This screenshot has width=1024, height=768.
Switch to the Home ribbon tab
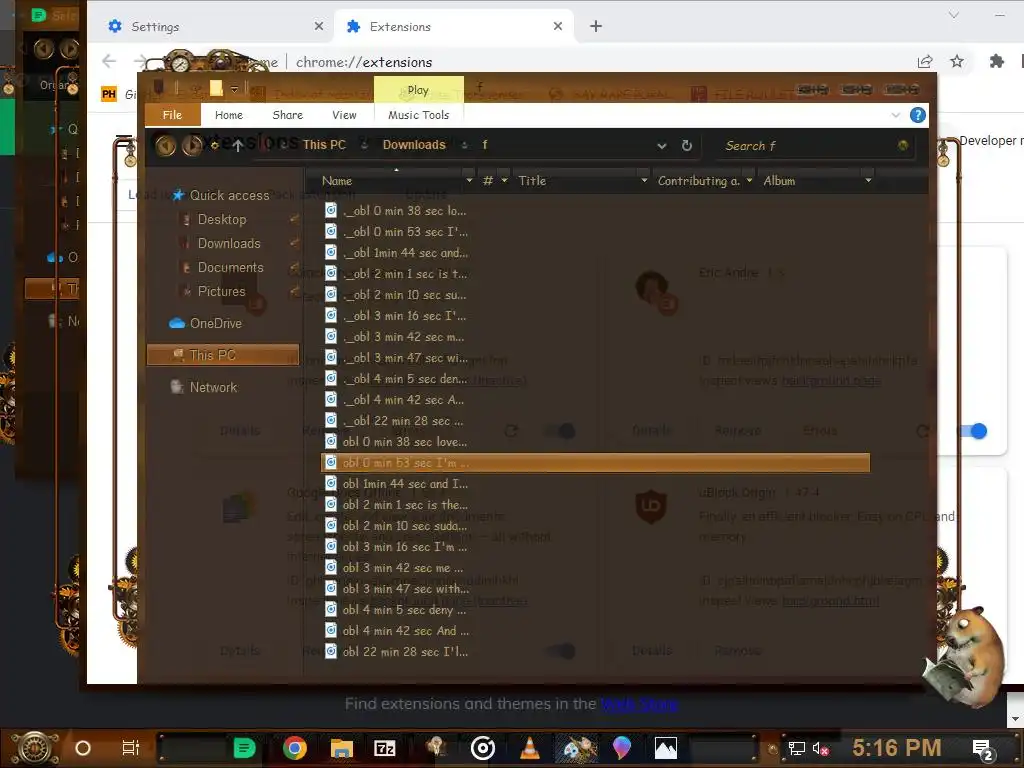(229, 115)
